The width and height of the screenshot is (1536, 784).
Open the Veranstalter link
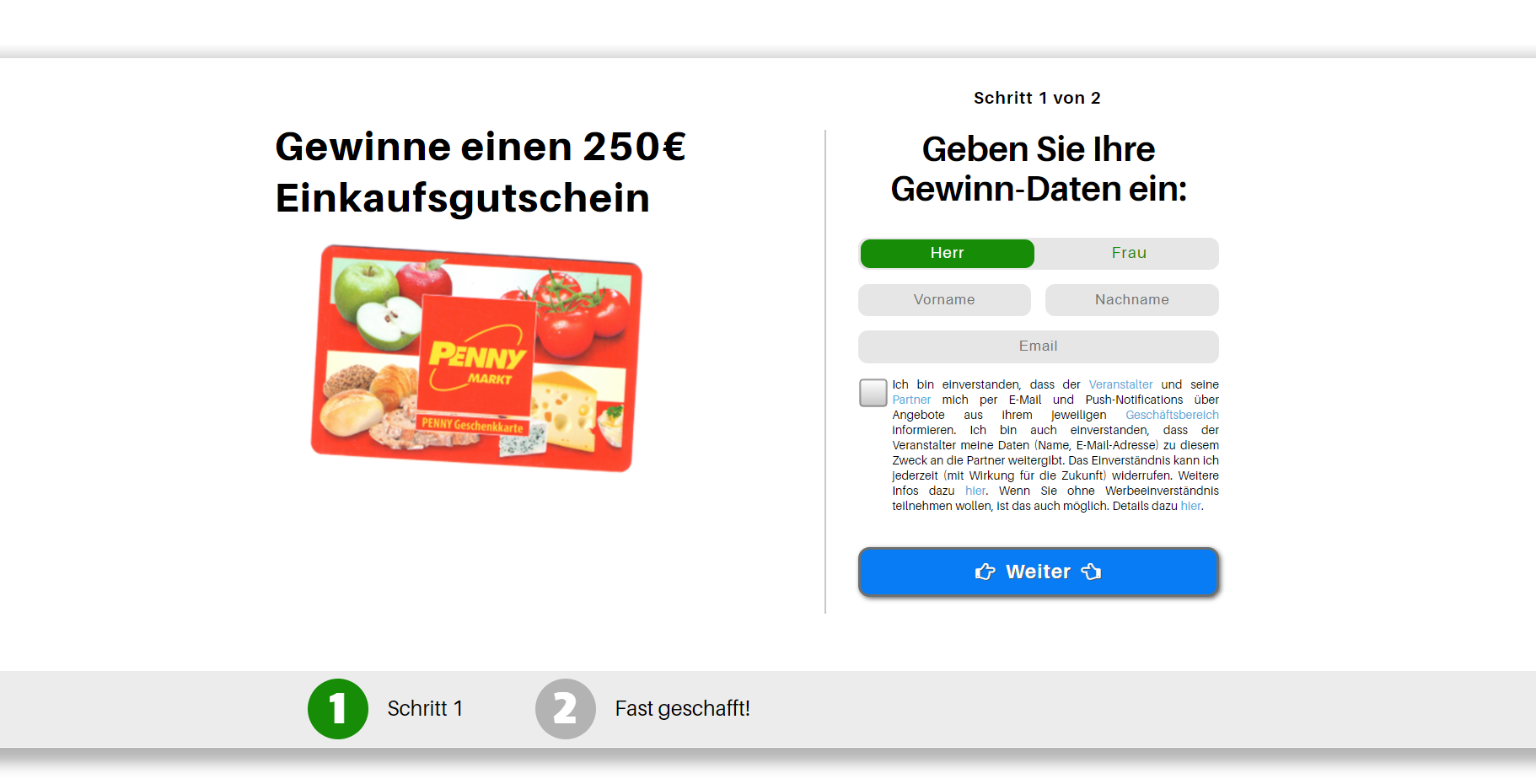coord(1120,385)
